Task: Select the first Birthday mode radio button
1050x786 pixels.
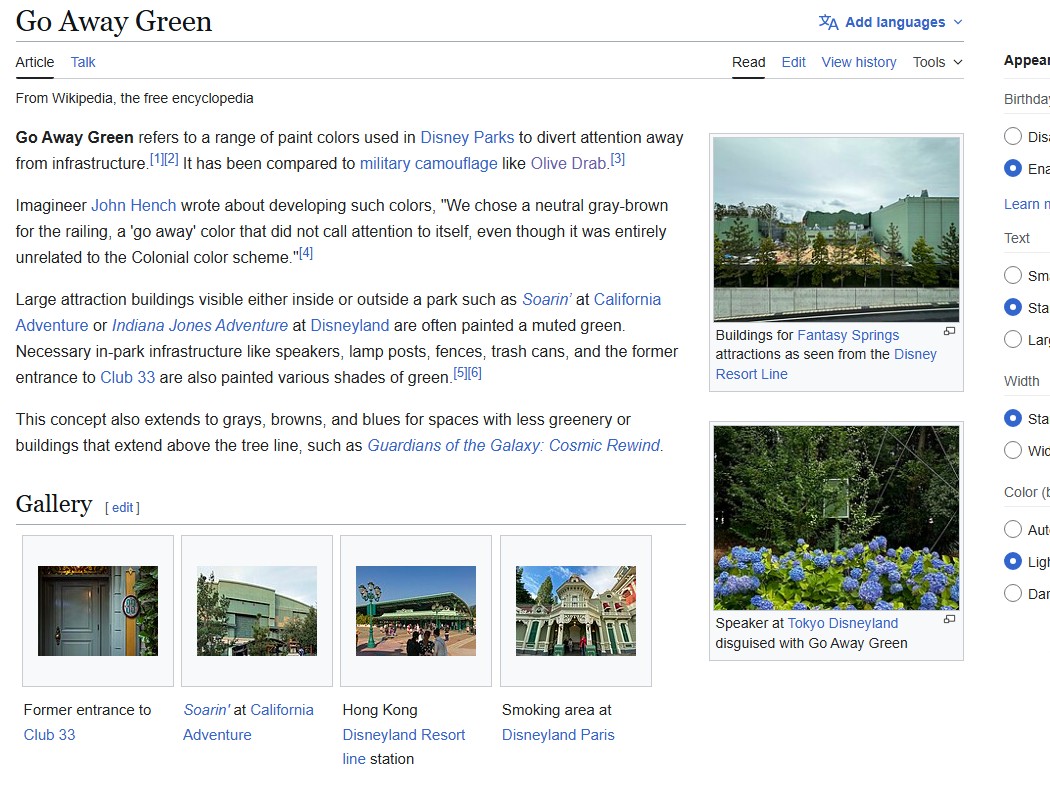Action: pyautogui.click(x=1013, y=137)
